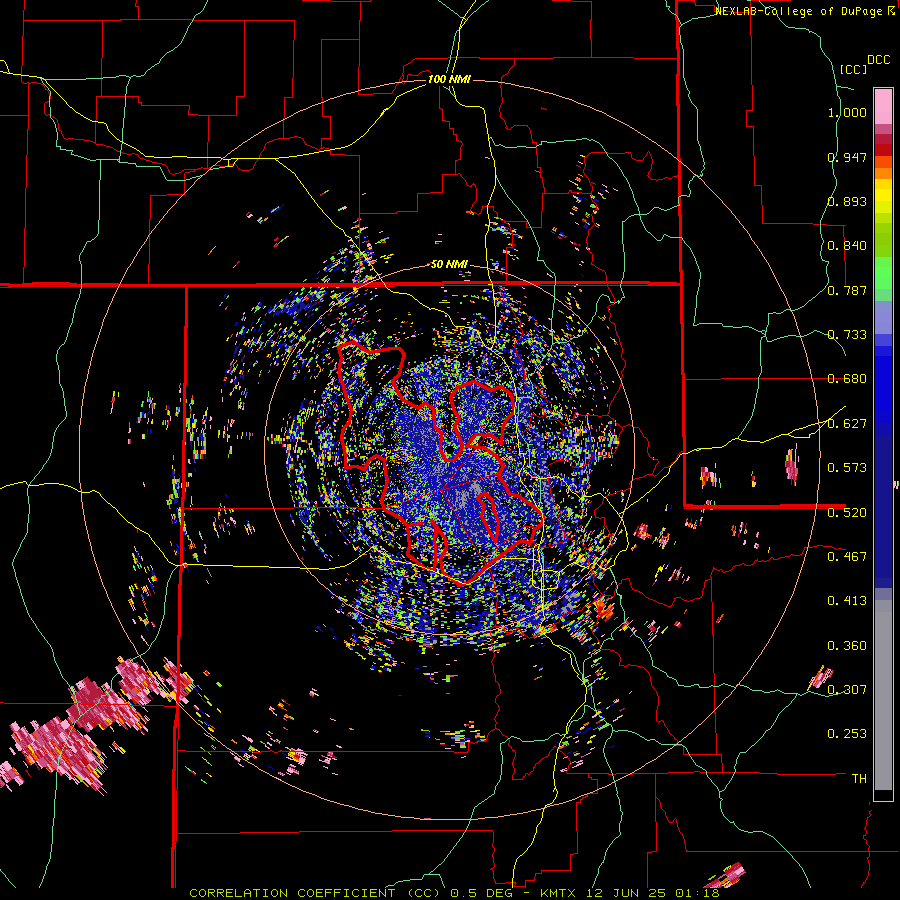Image resolution: width=900 pixels, height=900 pixels.
Task: Click CORRELATION COEFFICIENT in the bottom caption
Action: [x=292, y=893]
